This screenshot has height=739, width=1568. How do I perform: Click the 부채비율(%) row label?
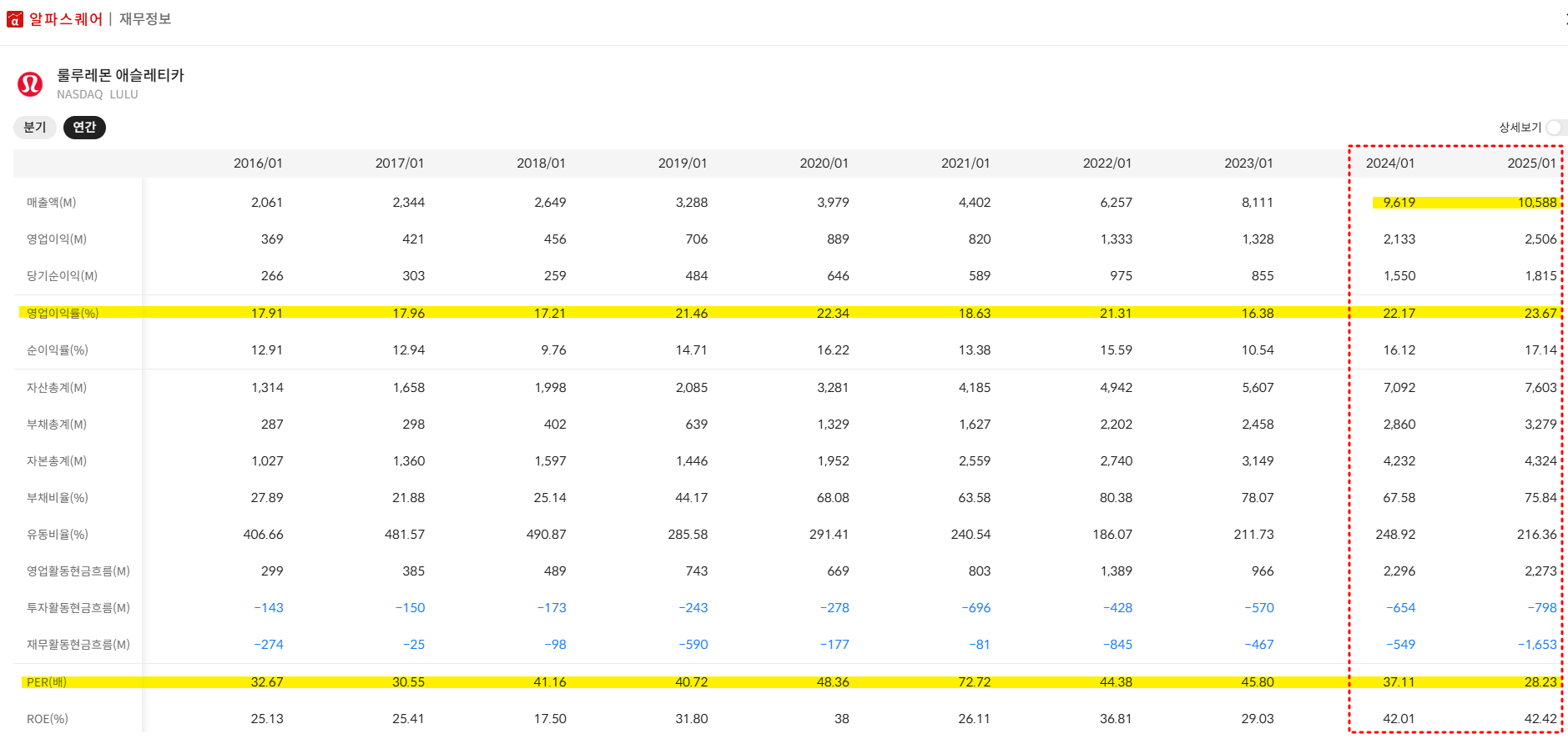click(x=57, y=498)
